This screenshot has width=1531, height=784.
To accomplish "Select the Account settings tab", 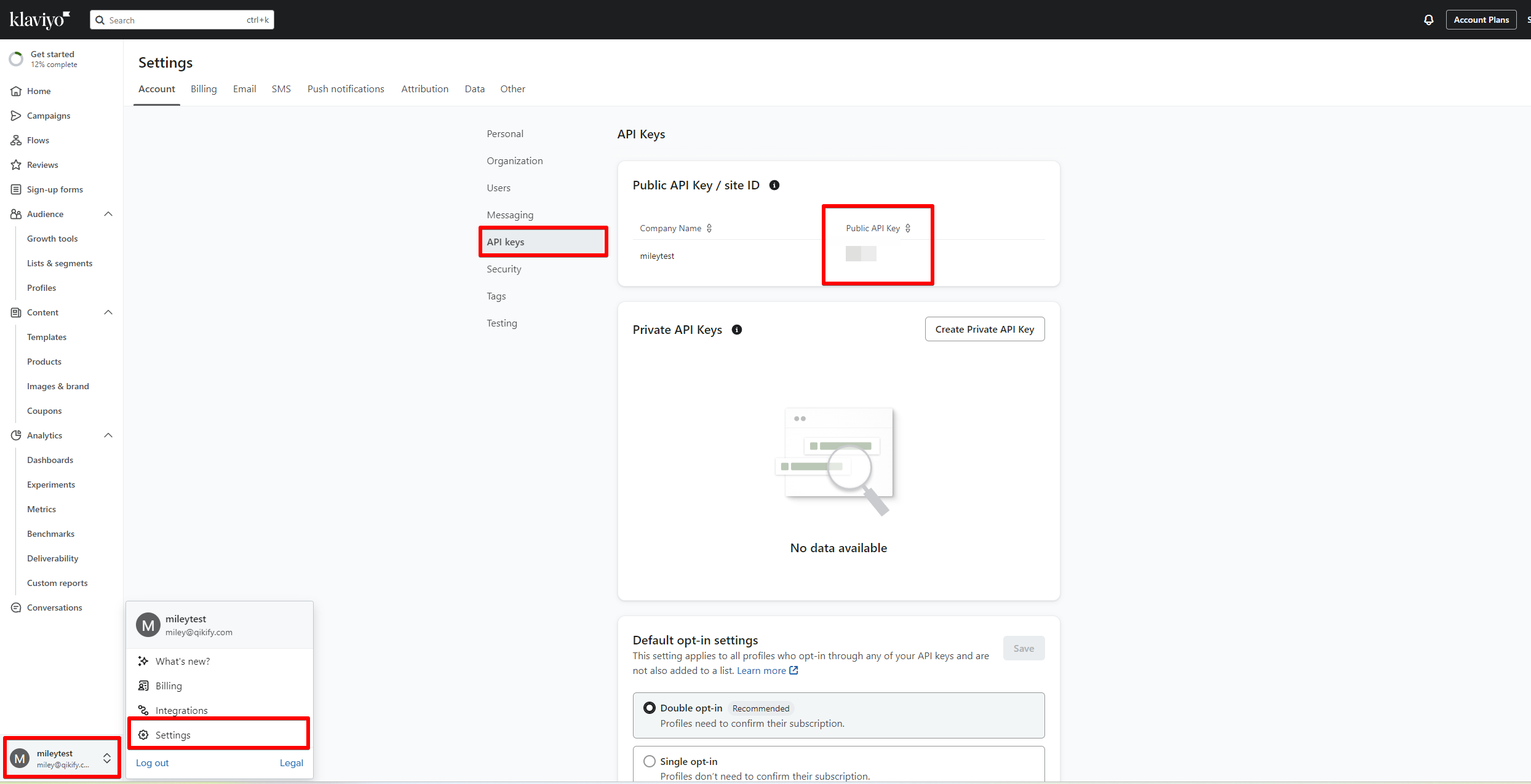I will click(x=157, y=89).
